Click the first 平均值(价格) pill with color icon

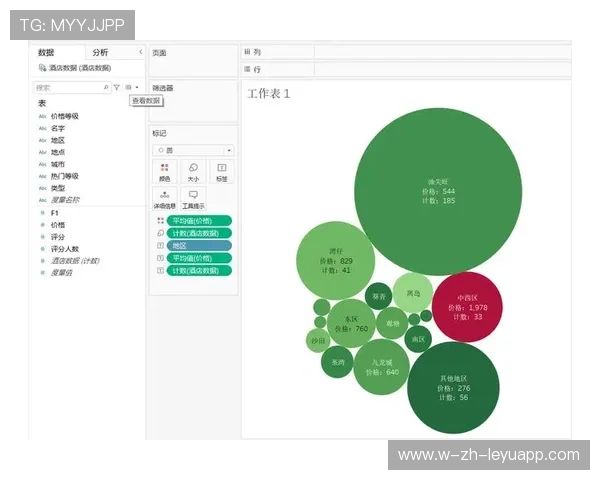(x=199, y=221)
